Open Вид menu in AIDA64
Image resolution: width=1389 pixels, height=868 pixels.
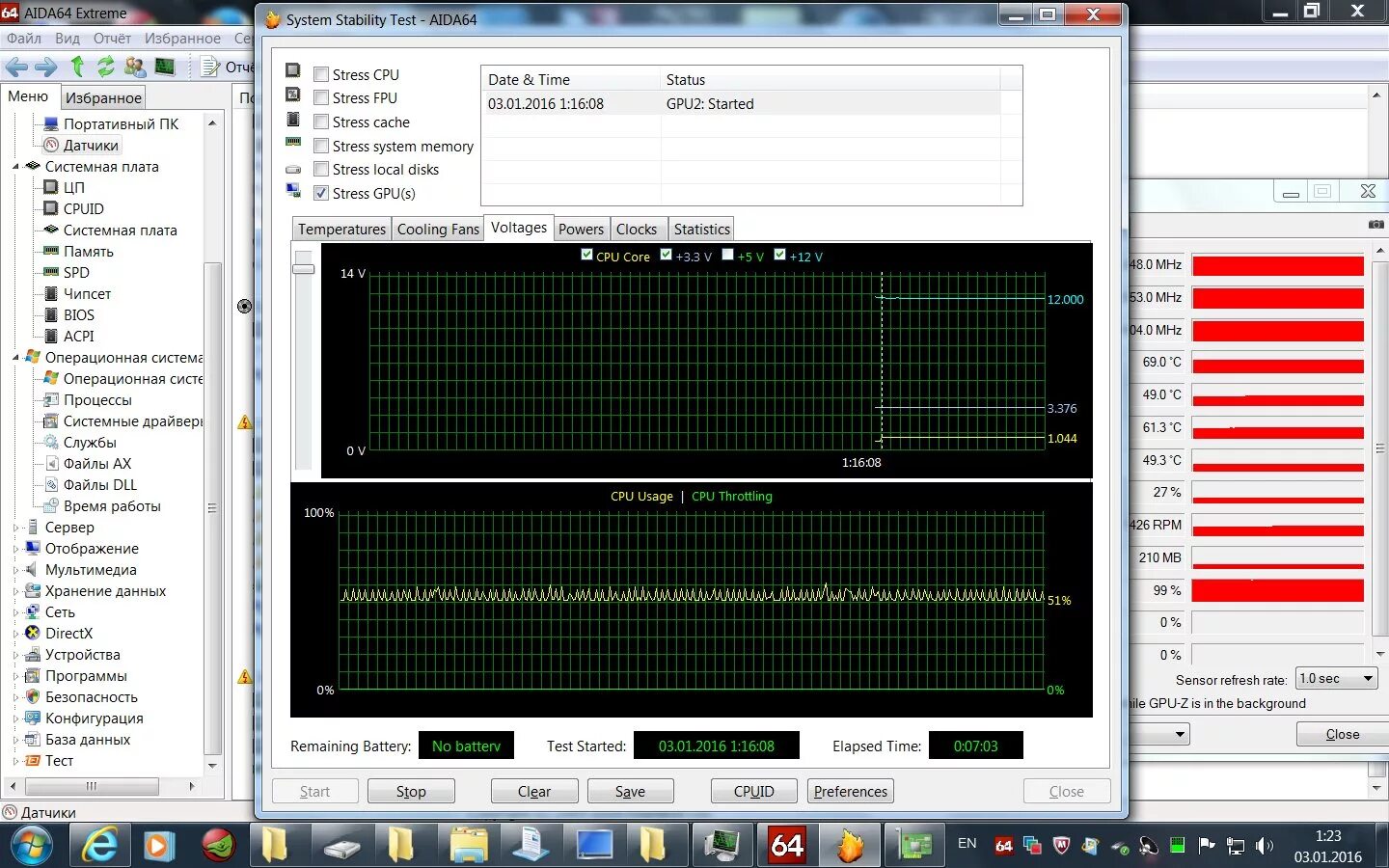[68, 39]
